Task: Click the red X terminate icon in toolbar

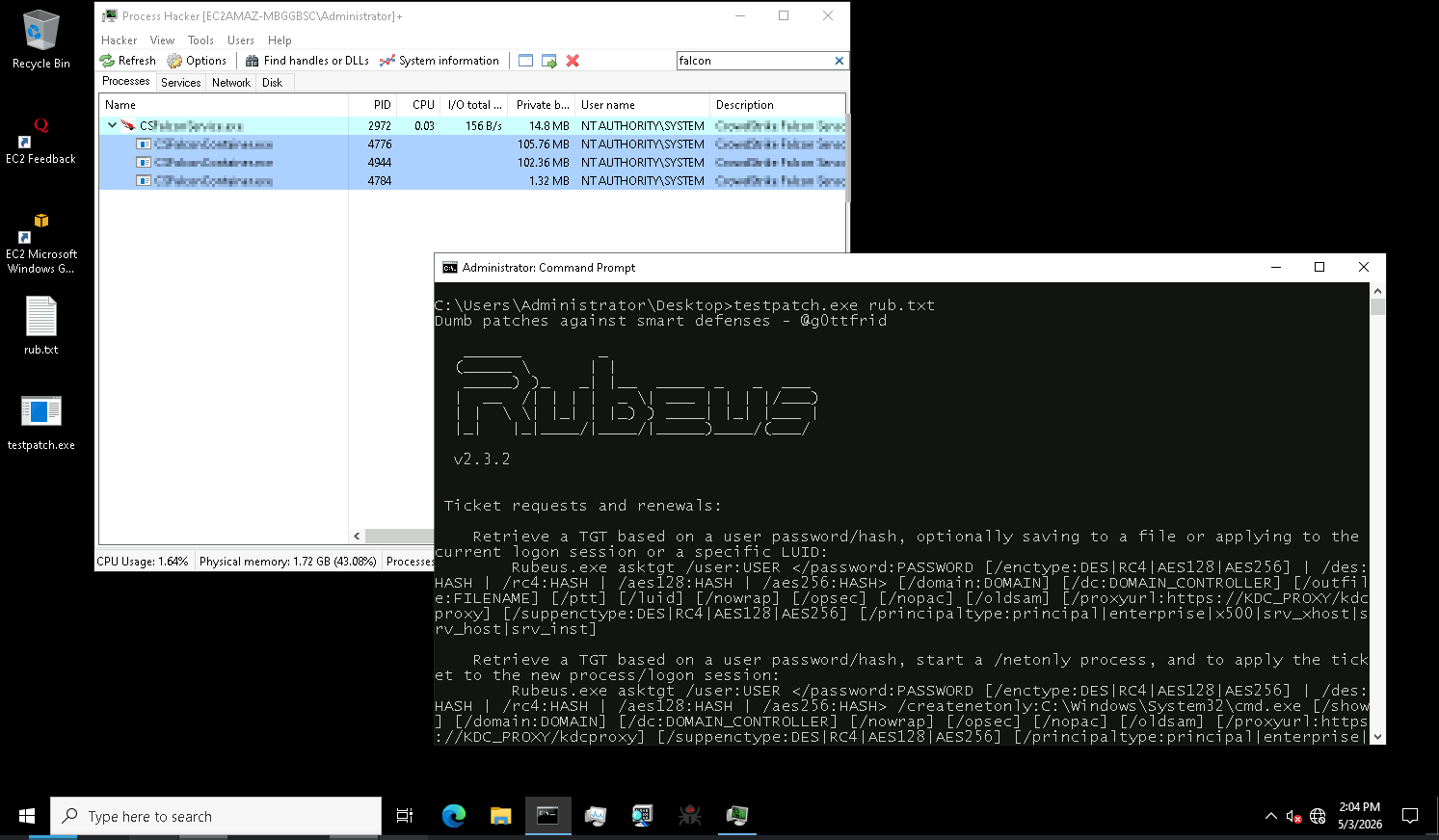Action: point(573,61)
